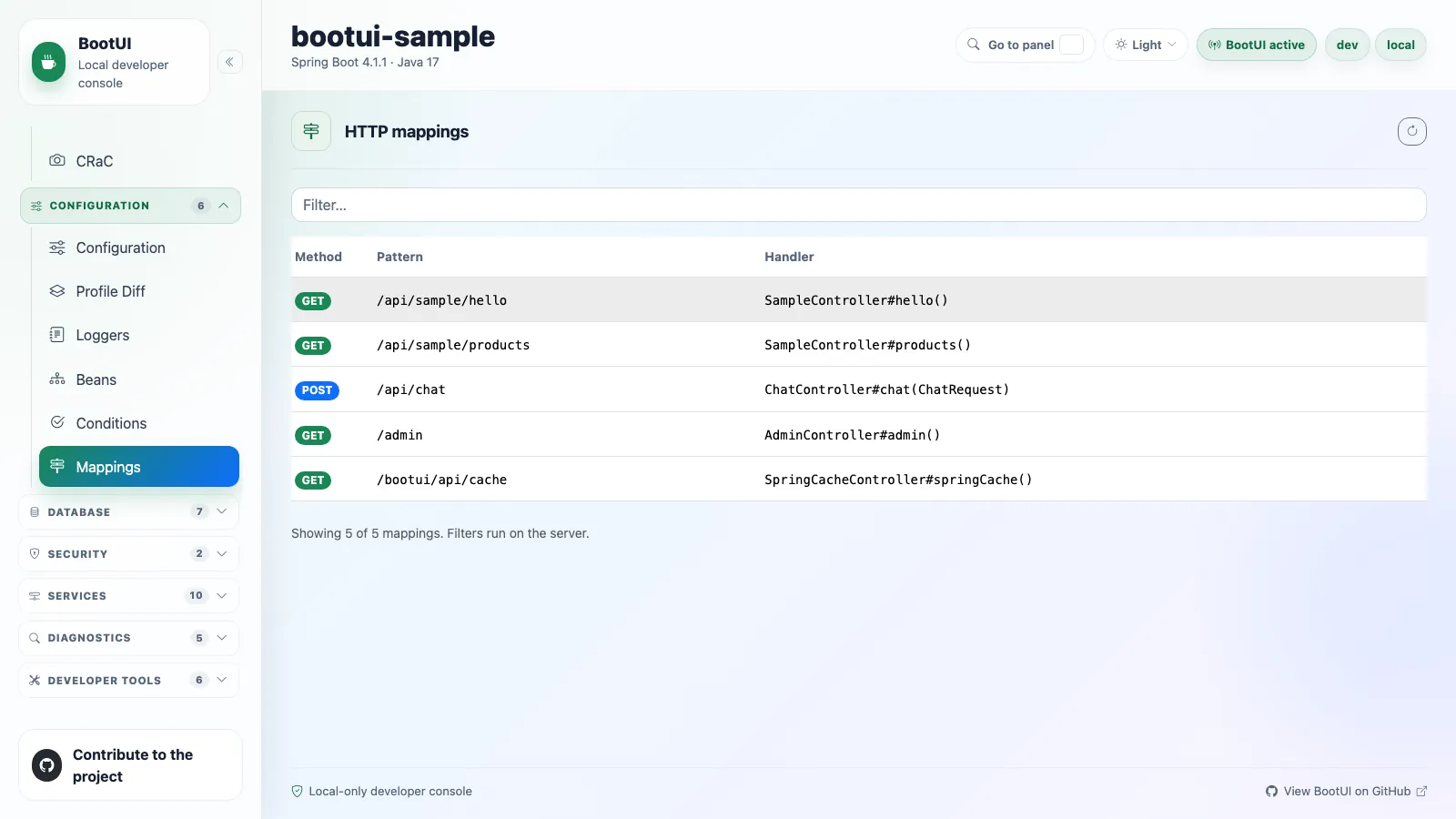Click the local profile badge
1456x819 pixels.
(x=1400, y=45)
